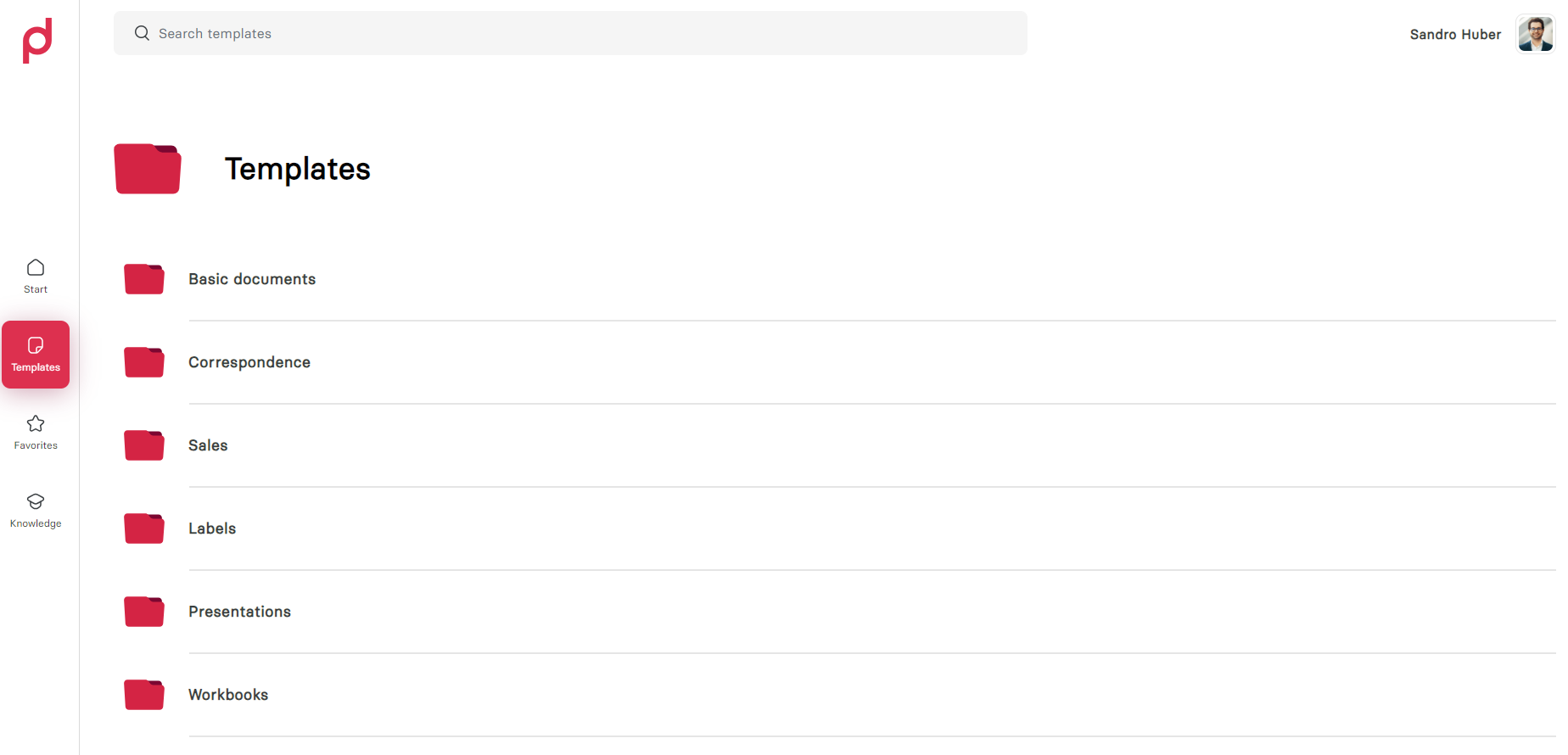Image resolution: width=1568 pixels, height=755 pixels.
Task: Click the red logo icon
Action: click(x=37, y=40)
